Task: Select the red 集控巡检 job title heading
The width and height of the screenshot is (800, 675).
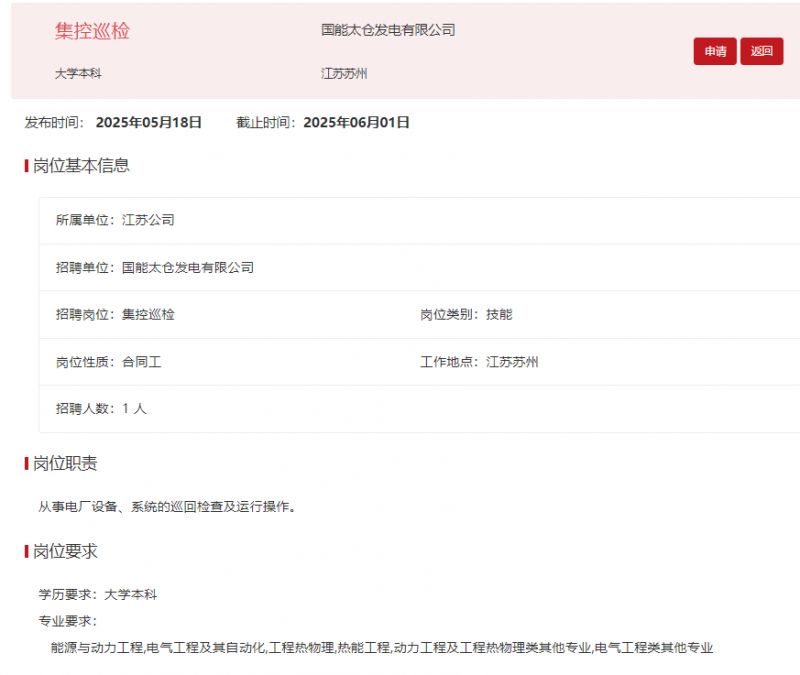Action: click(x=92, y=31)
